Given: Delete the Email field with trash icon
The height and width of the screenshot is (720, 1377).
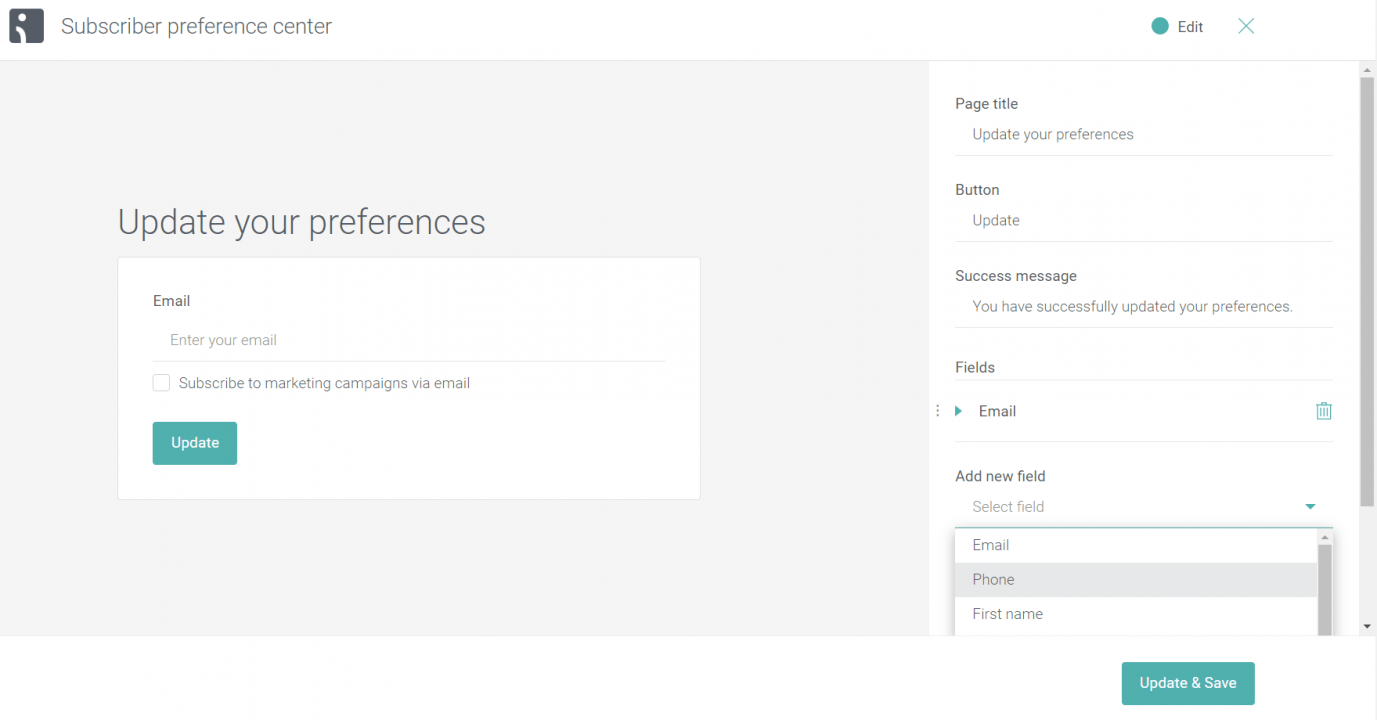Looking at the screenshot, I should click(x=1324, y=411).
